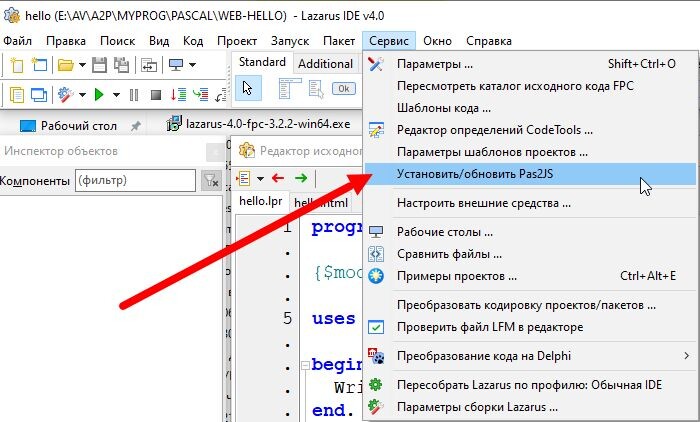This screenshot has height=422, width=700.
Task: Switch to the Additional palette tab
Action: click(x=325, y=64)
